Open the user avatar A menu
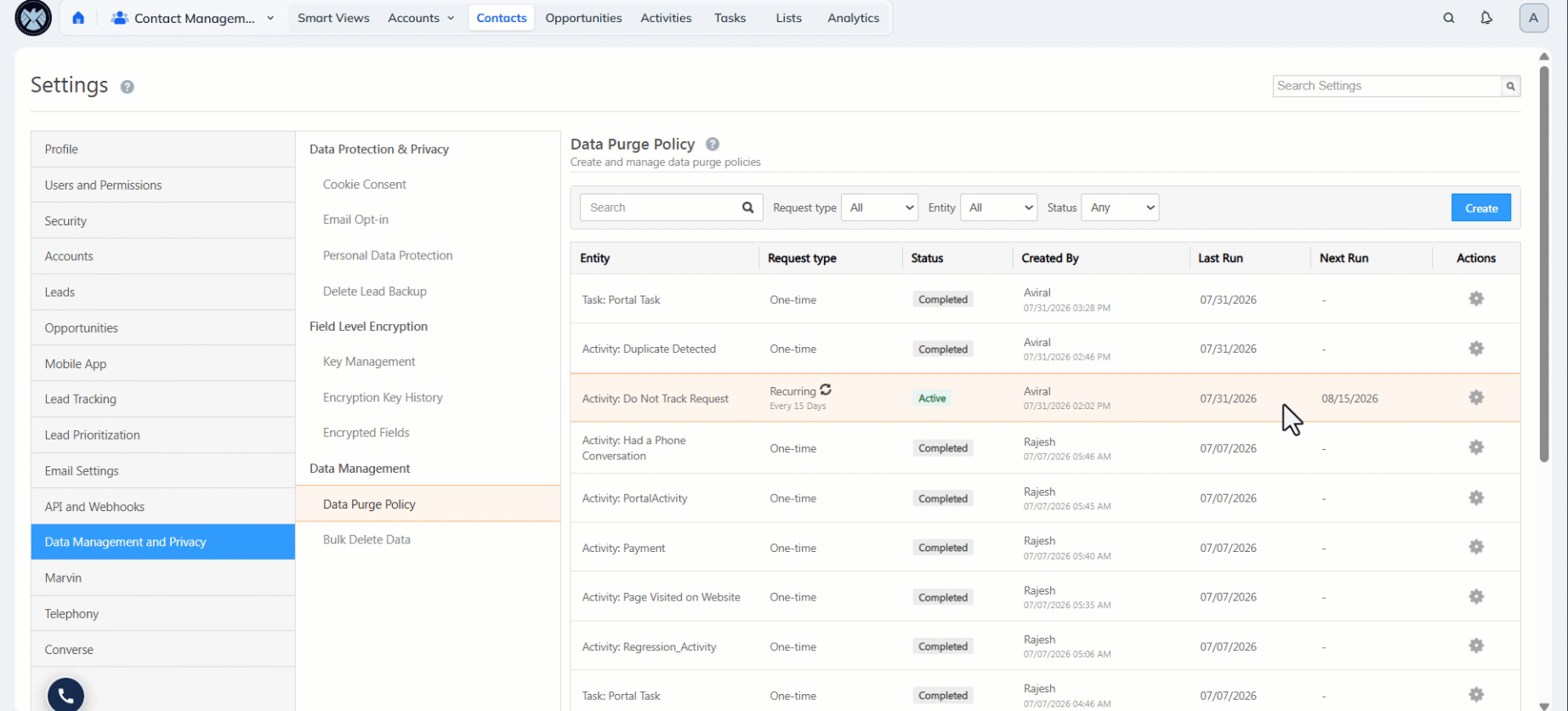Viewport: 1568px width, 711px height. tap(1534, 18)
